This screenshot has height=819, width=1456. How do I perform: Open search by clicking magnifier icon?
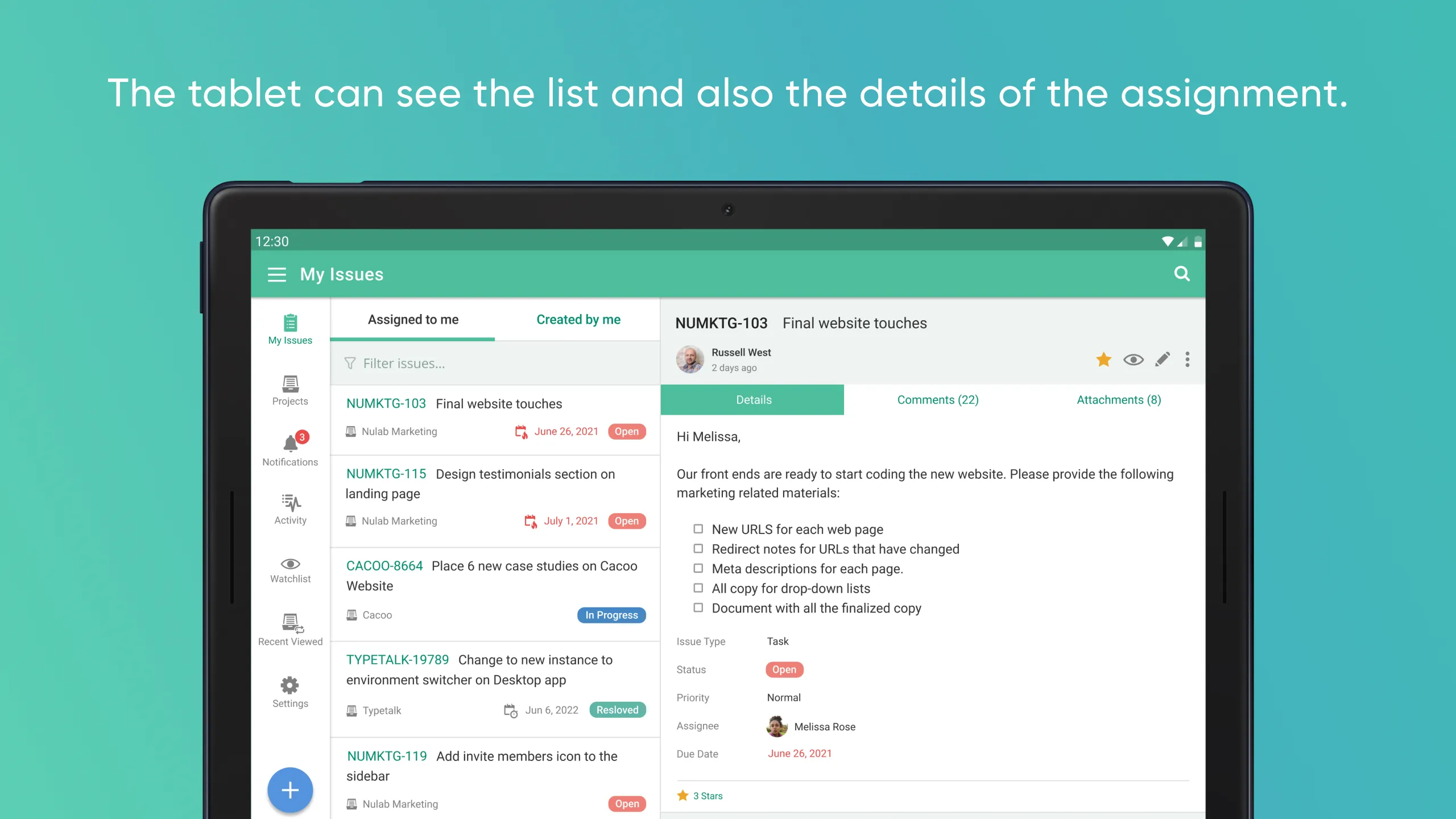[x=1182, y=274]
